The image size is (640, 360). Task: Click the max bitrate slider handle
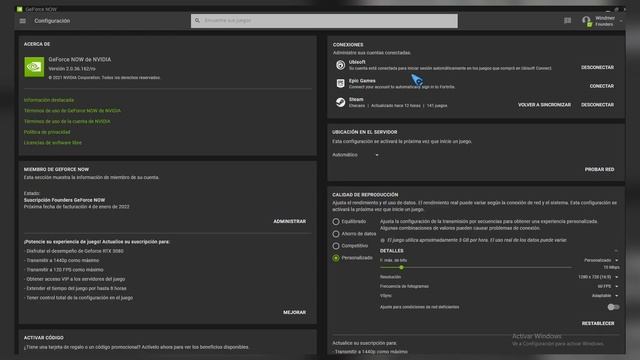point(402,267)
